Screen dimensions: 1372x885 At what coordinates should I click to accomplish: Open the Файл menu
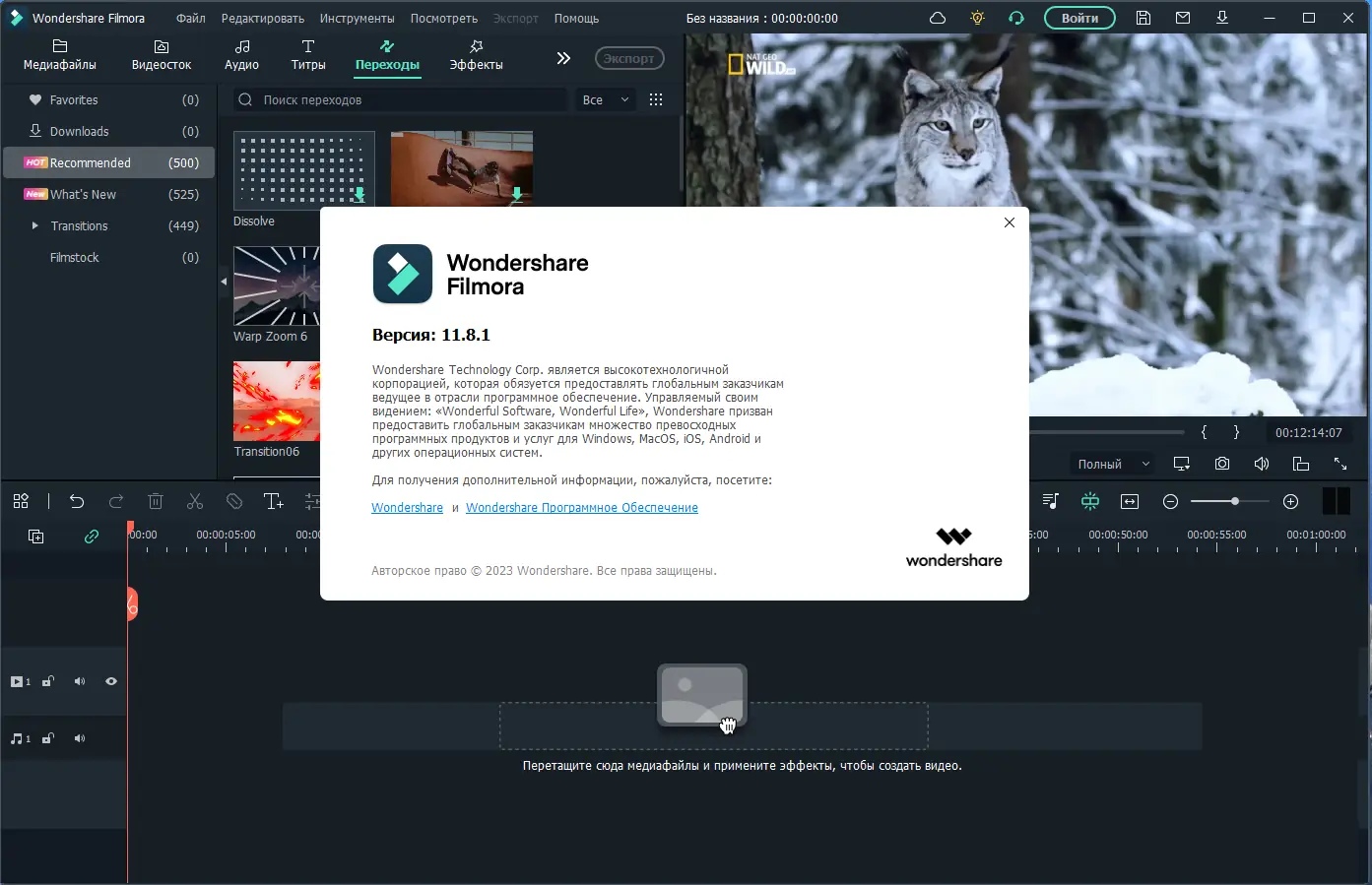191,18
